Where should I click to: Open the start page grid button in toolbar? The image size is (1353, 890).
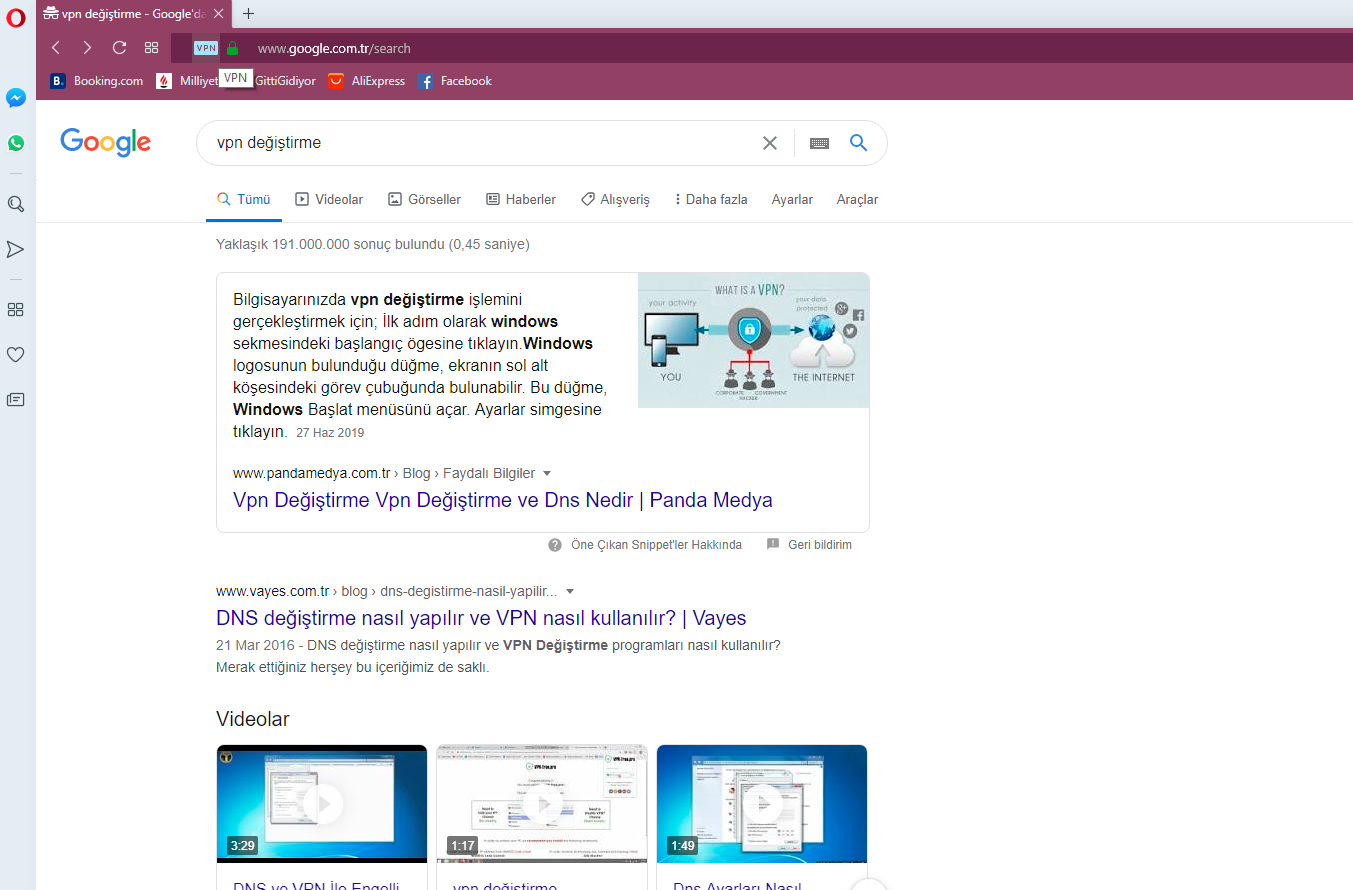[151, 48]
